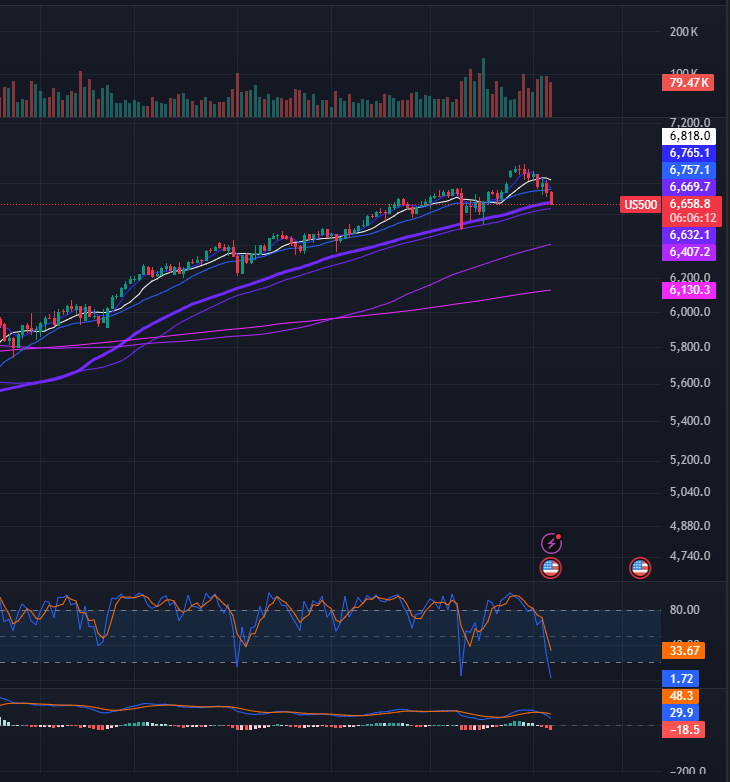Select the red -18.5 histogram label

pos(683,730)
